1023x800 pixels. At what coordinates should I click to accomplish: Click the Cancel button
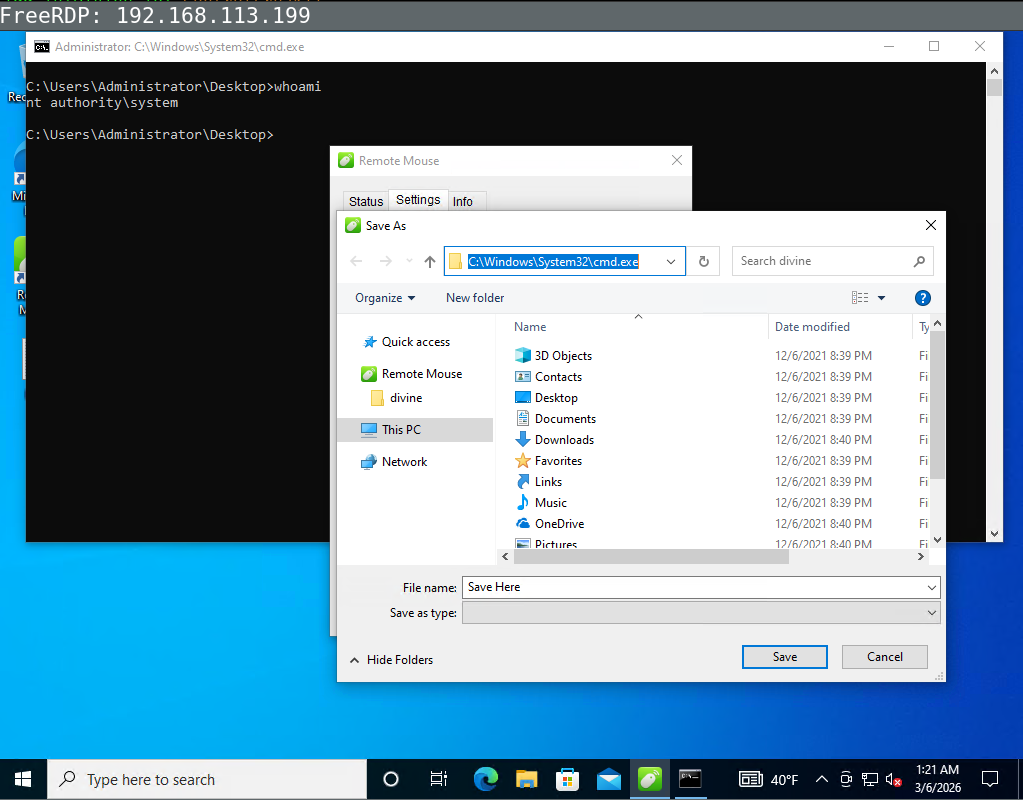click(x=884, y=657)
